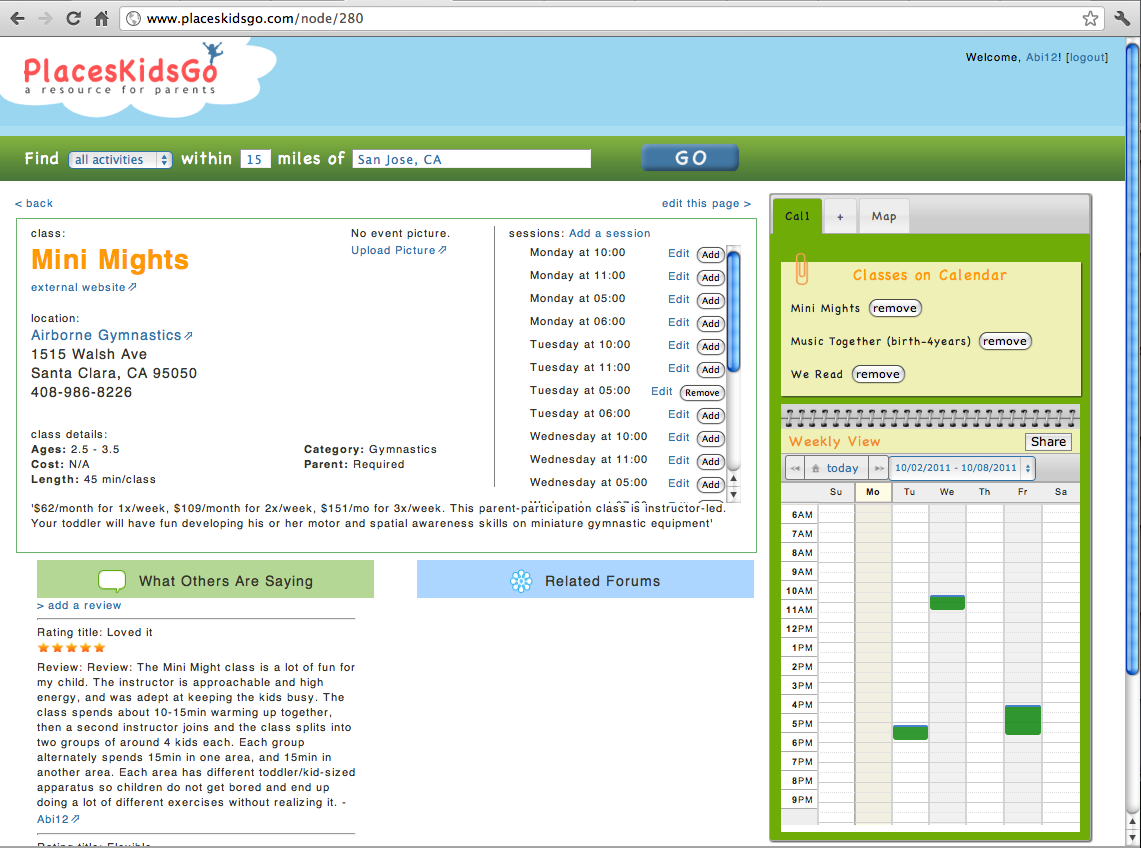Add the Tuesday at 06:00 session
Viewport: 1141px width, 848px height.
711,416
